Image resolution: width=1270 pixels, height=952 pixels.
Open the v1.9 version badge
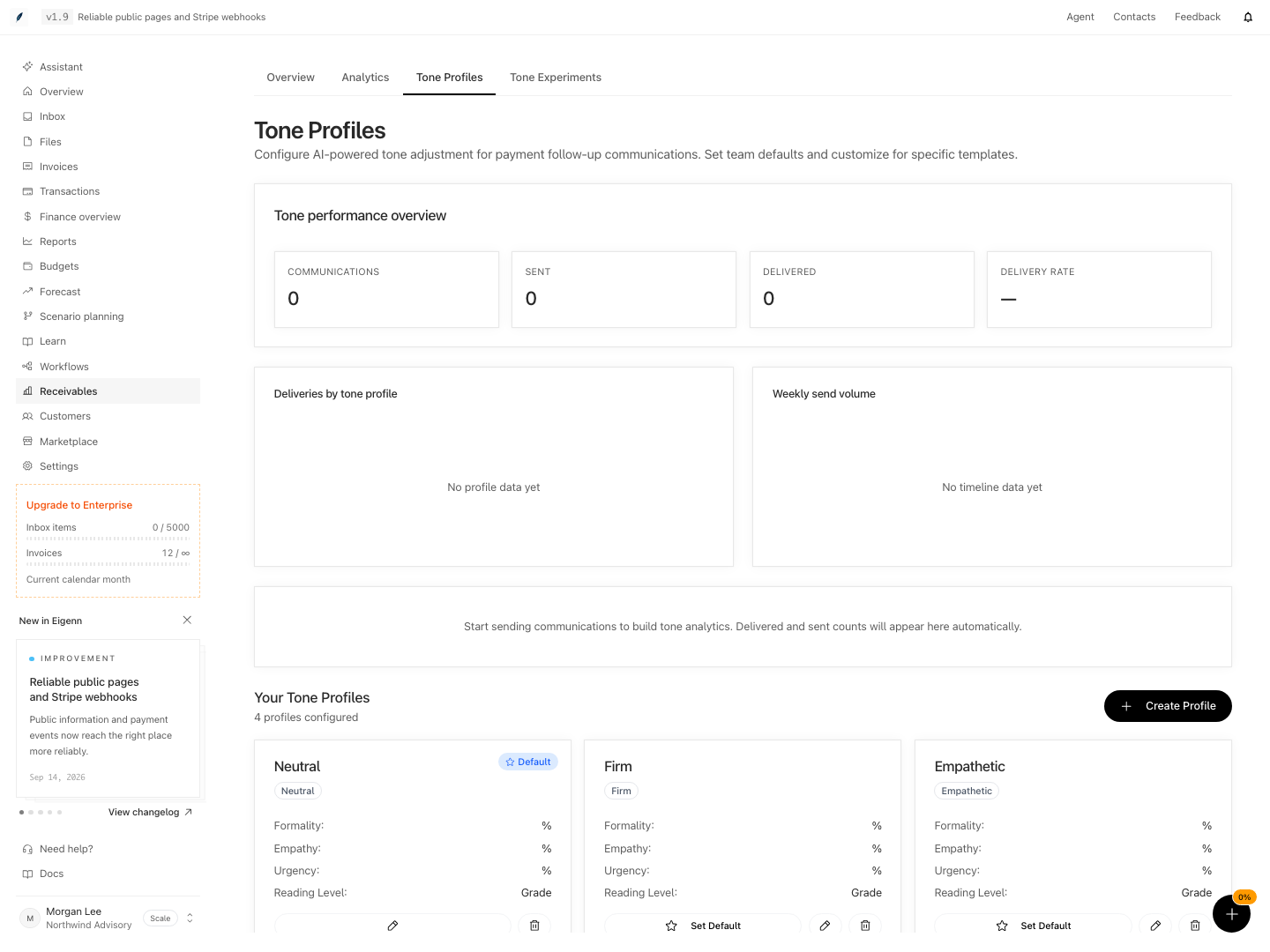pos(57,17)
